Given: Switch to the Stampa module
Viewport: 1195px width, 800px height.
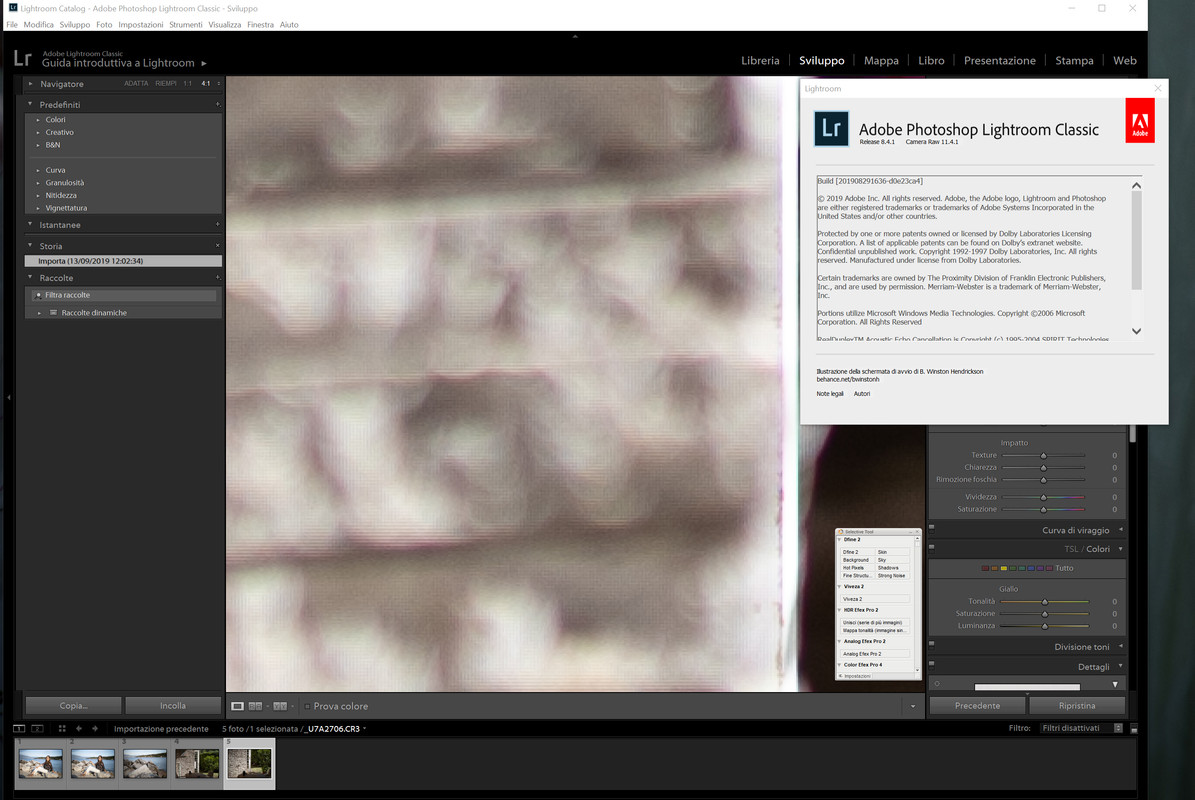Looking at the screenshot, I should click(x=1074, y=60).
